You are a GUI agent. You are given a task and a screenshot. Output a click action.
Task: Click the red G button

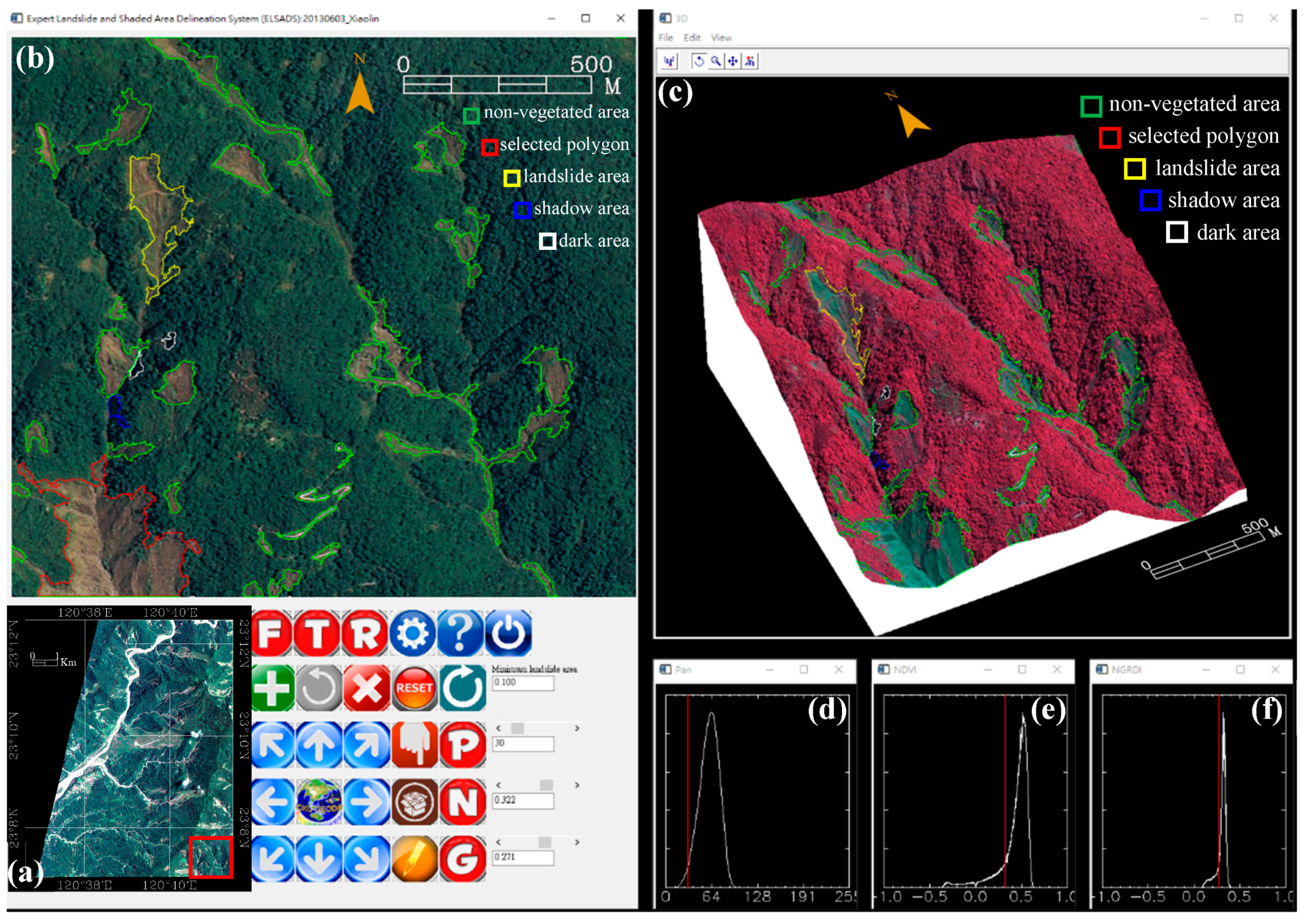462,858
